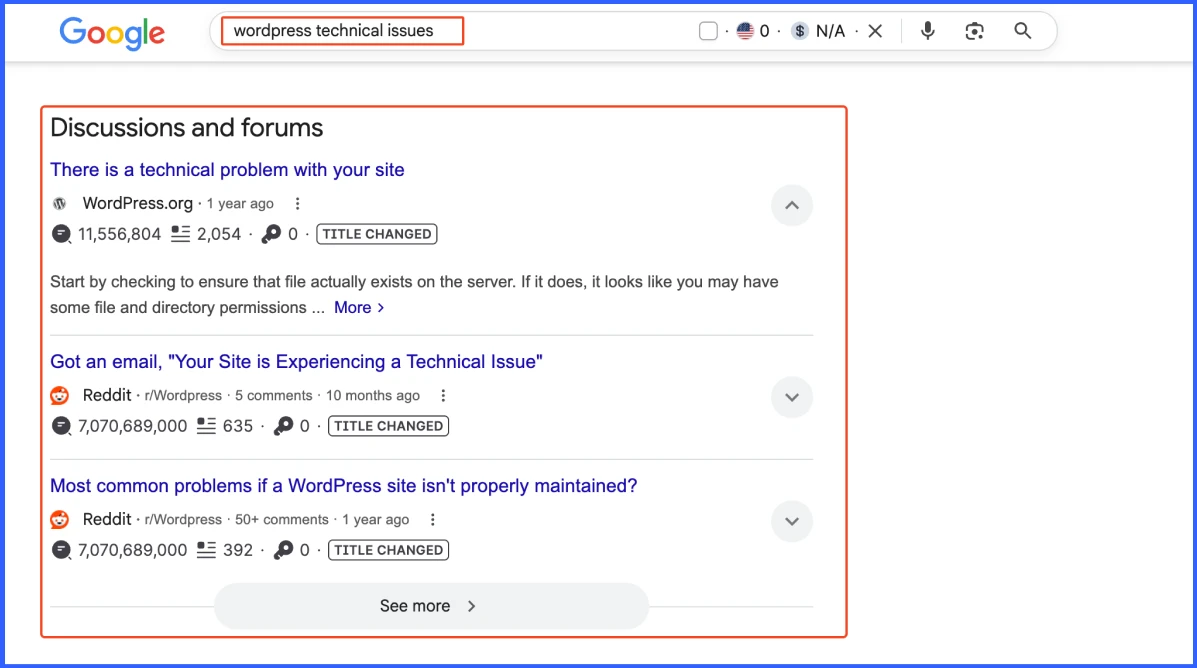Click the word count icon beside 392
1197x668 pixels.
click(206, 550)
